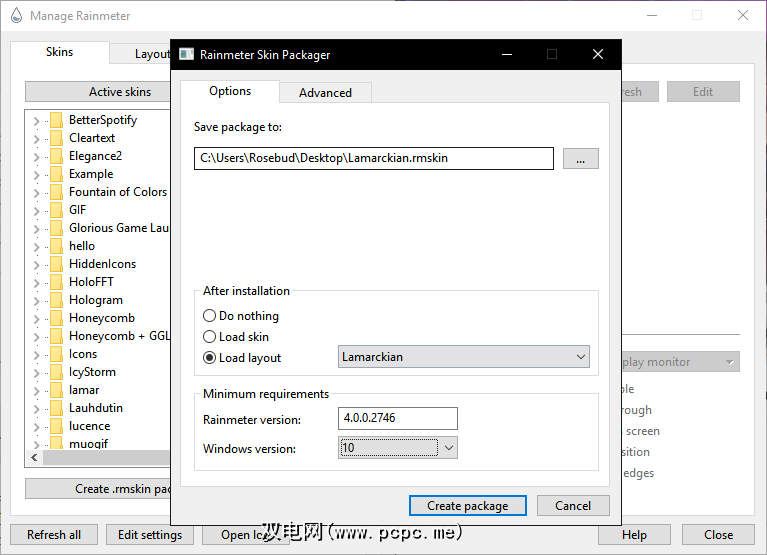The width and height of the screenshot is (767, 555).
Task: Click the Icons folder icon
Action: (x=57, y=354)
